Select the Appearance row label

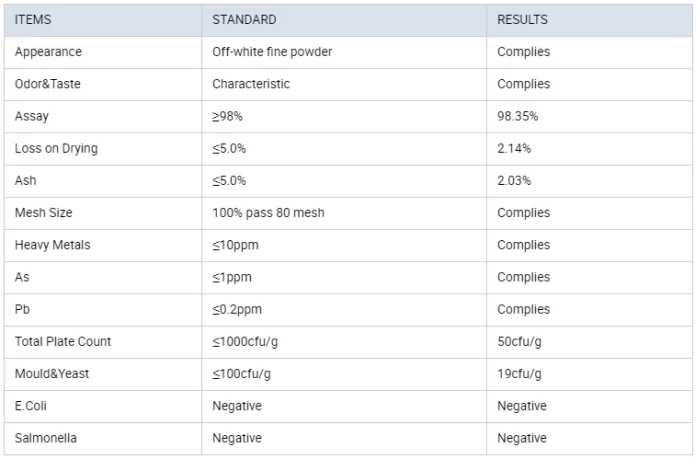click(x=48, y=52)
